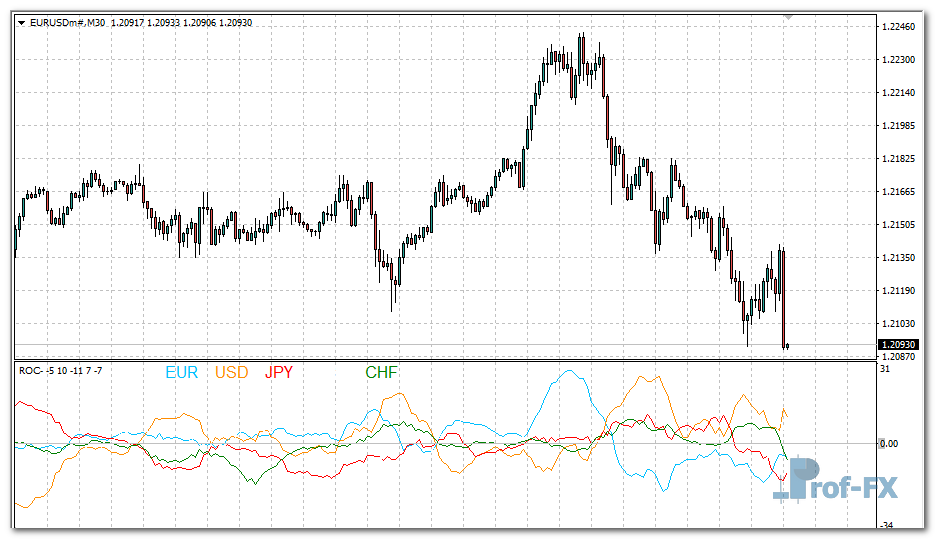This screenshot has width=935, height=539.
Task: Click the ROC indicator values label
Action: (x=60, y=372)
